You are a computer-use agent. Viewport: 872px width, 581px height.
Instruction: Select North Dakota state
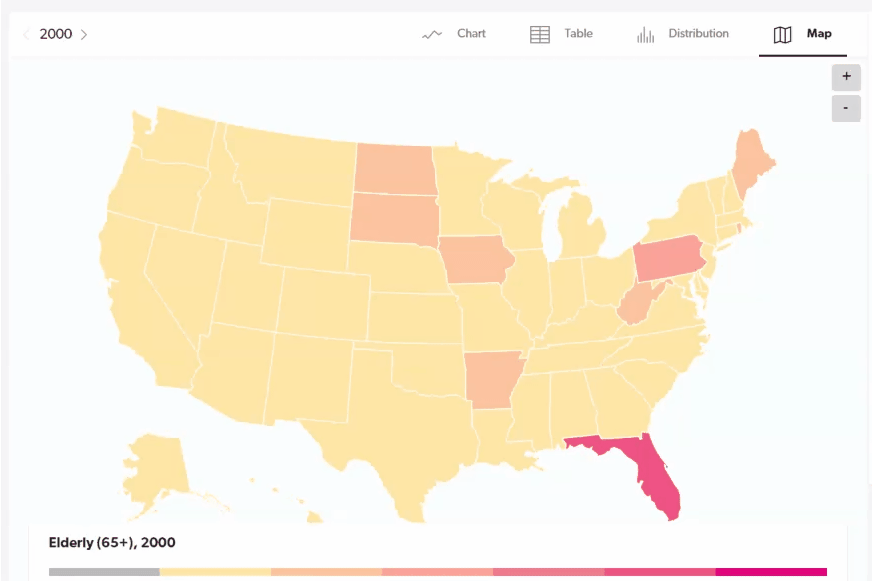(x=394, y=169)
